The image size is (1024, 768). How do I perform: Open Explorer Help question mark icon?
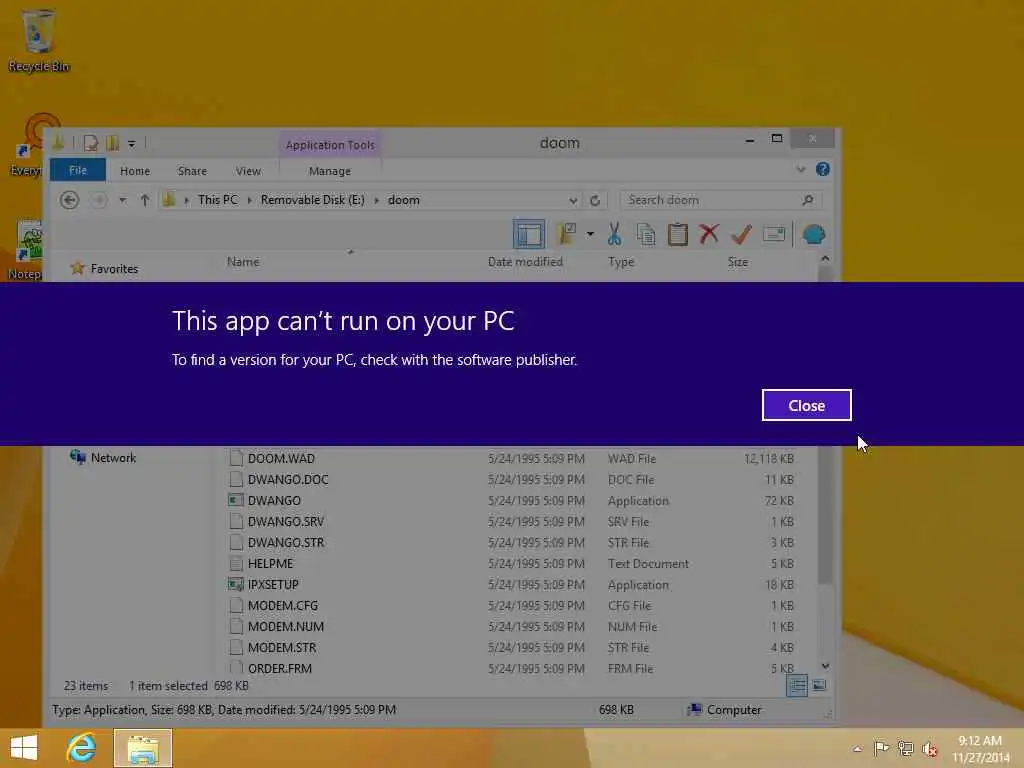[822, 170]
